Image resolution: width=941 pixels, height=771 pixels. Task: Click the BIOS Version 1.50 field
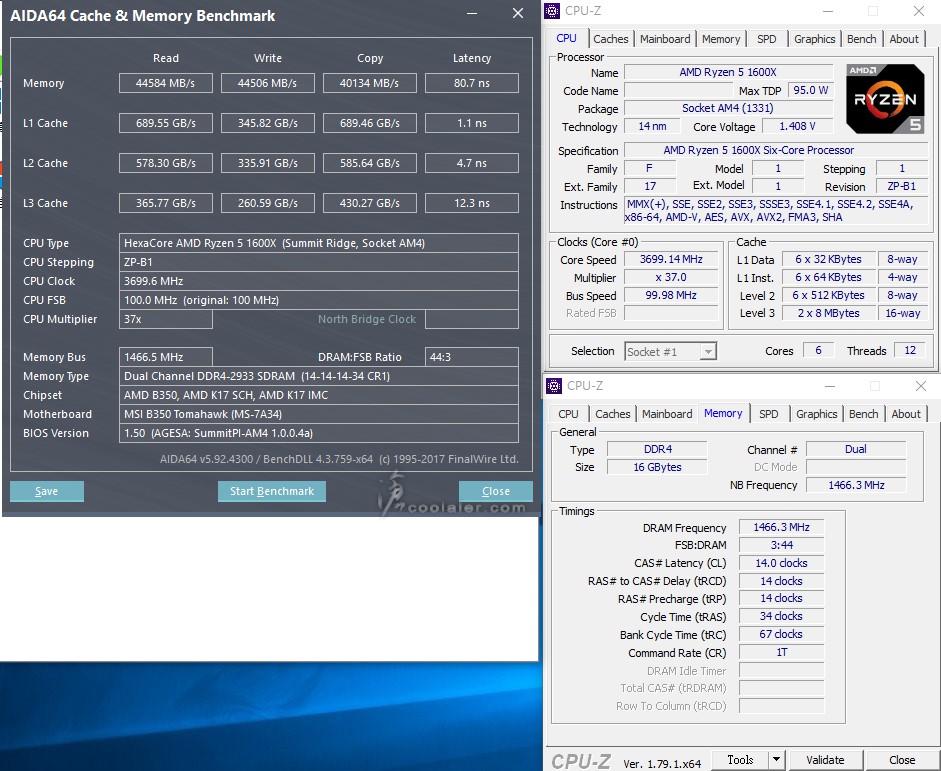point(319,433)
